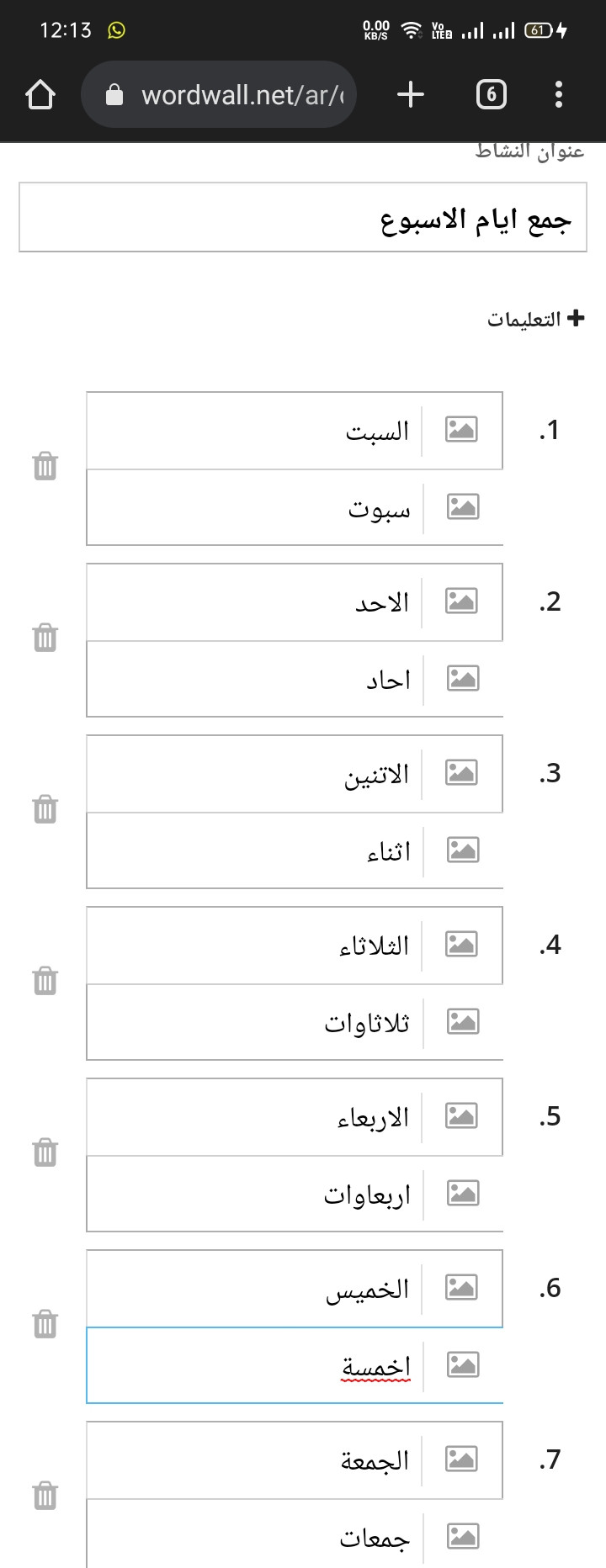Viewport: 606px width, 1568px height.
Task: Insert image next to اخمسة
Action: 462,1365
